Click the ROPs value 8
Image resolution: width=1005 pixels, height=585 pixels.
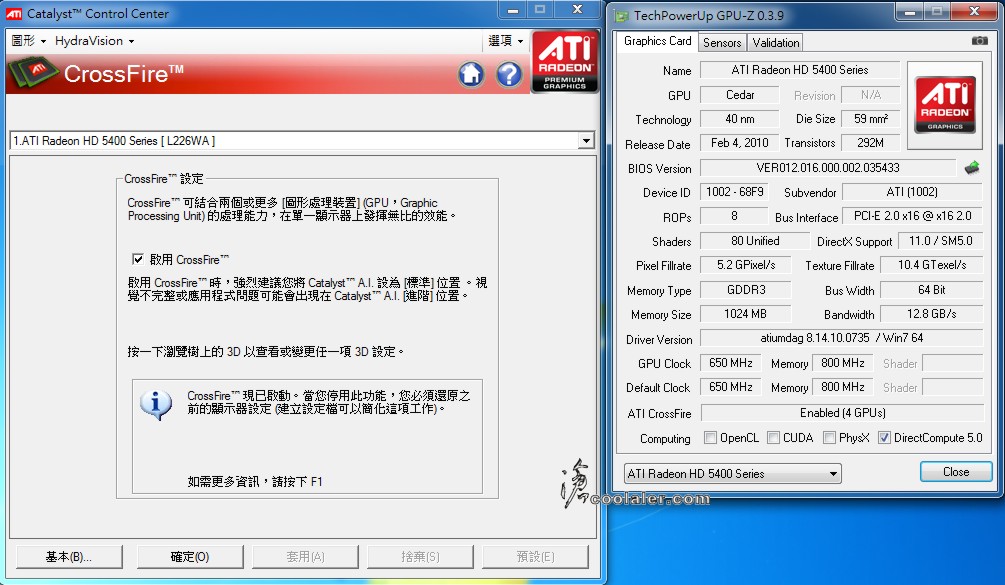(735, 216)
